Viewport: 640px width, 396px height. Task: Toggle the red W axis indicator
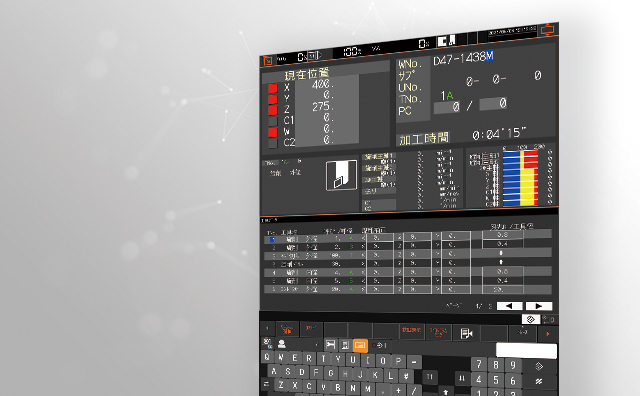click(x=273, y=132)
